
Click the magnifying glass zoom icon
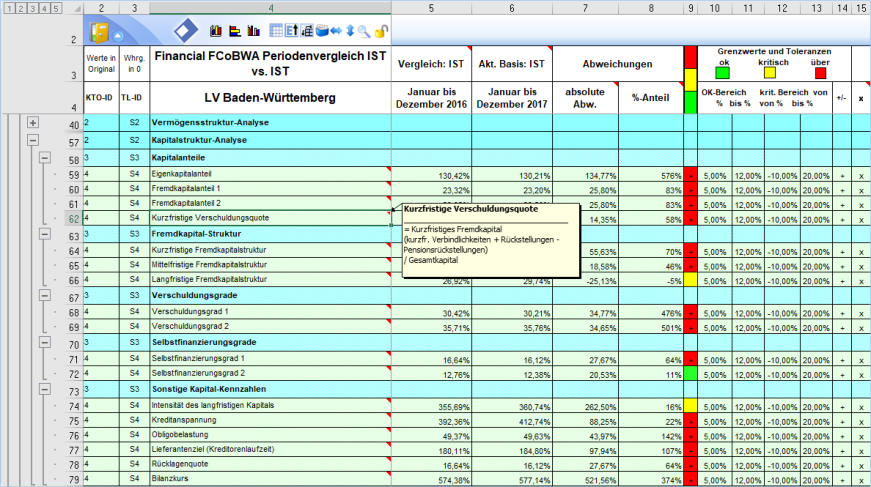point(364,31)
